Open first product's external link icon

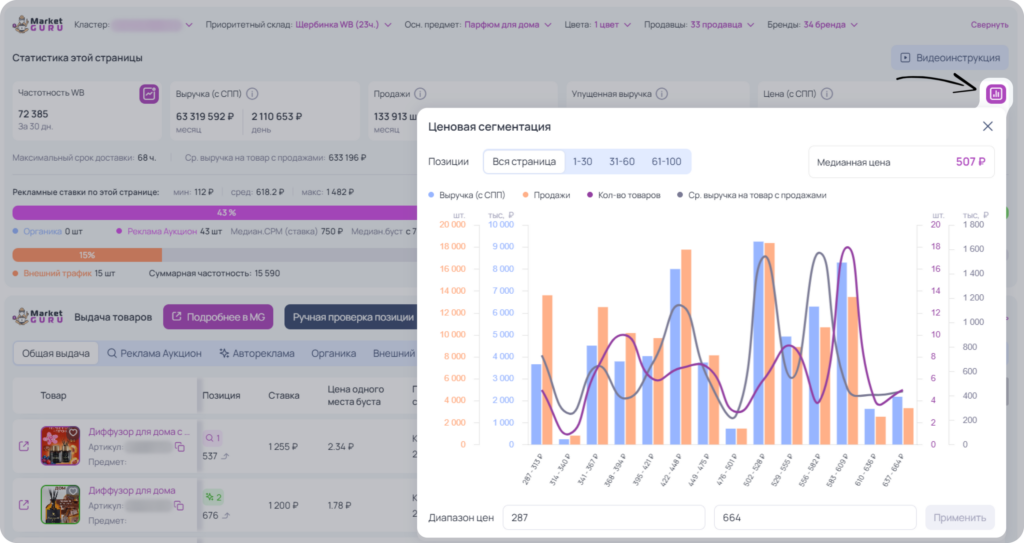(x=24, y=446)
